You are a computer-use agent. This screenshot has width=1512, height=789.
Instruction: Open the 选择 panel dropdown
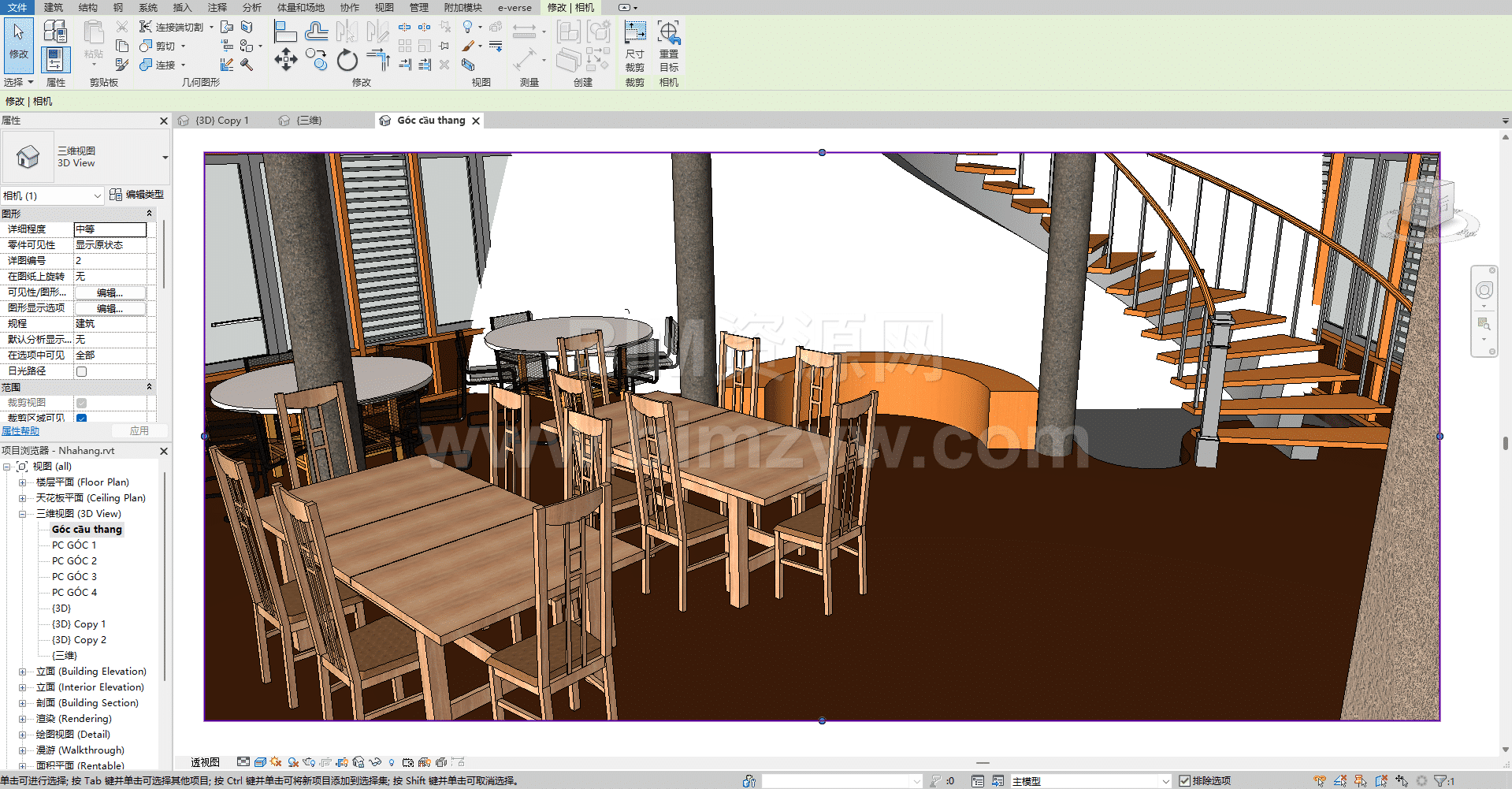19,82
